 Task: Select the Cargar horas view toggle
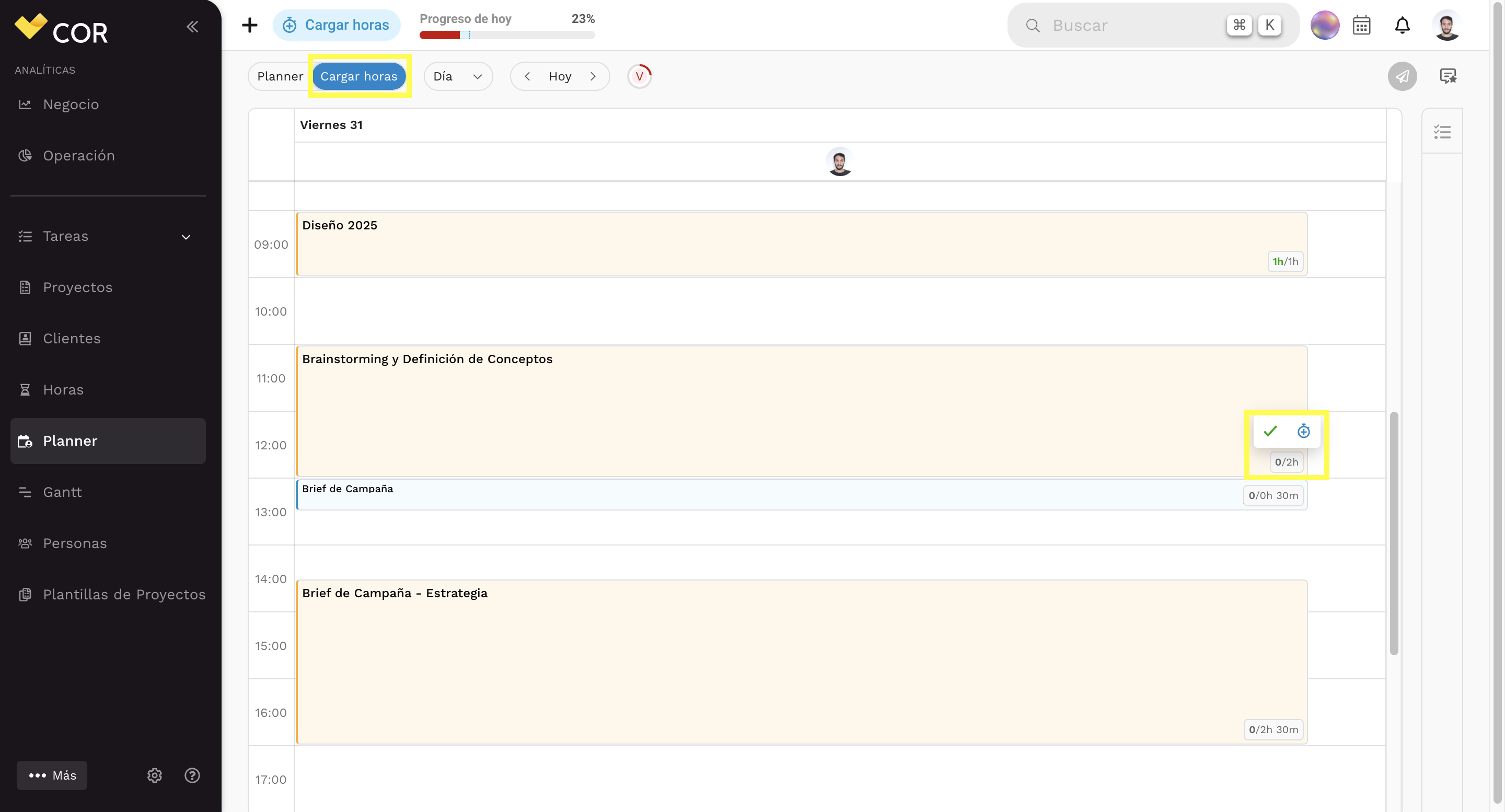pyautogui.click(x=358, y=76)
